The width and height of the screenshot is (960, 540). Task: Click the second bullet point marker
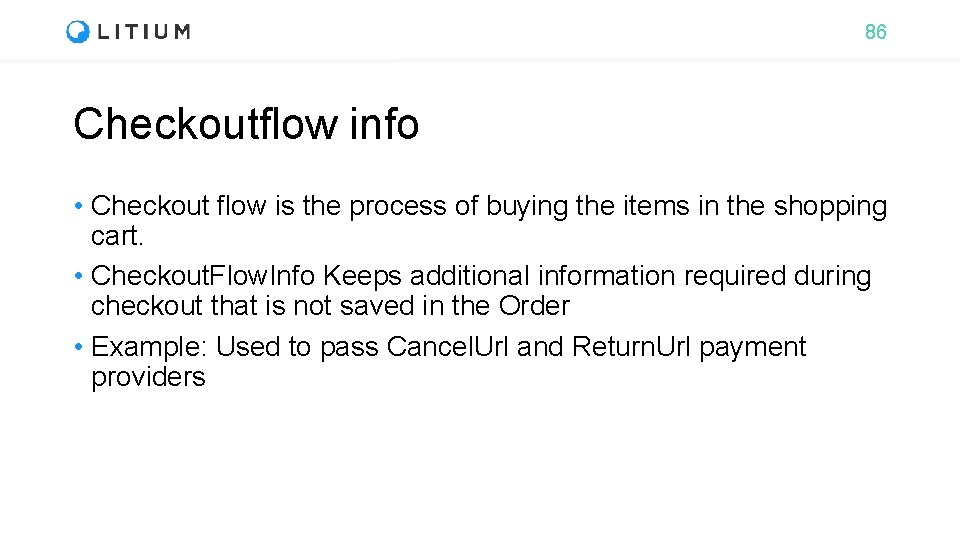[78, 277]
